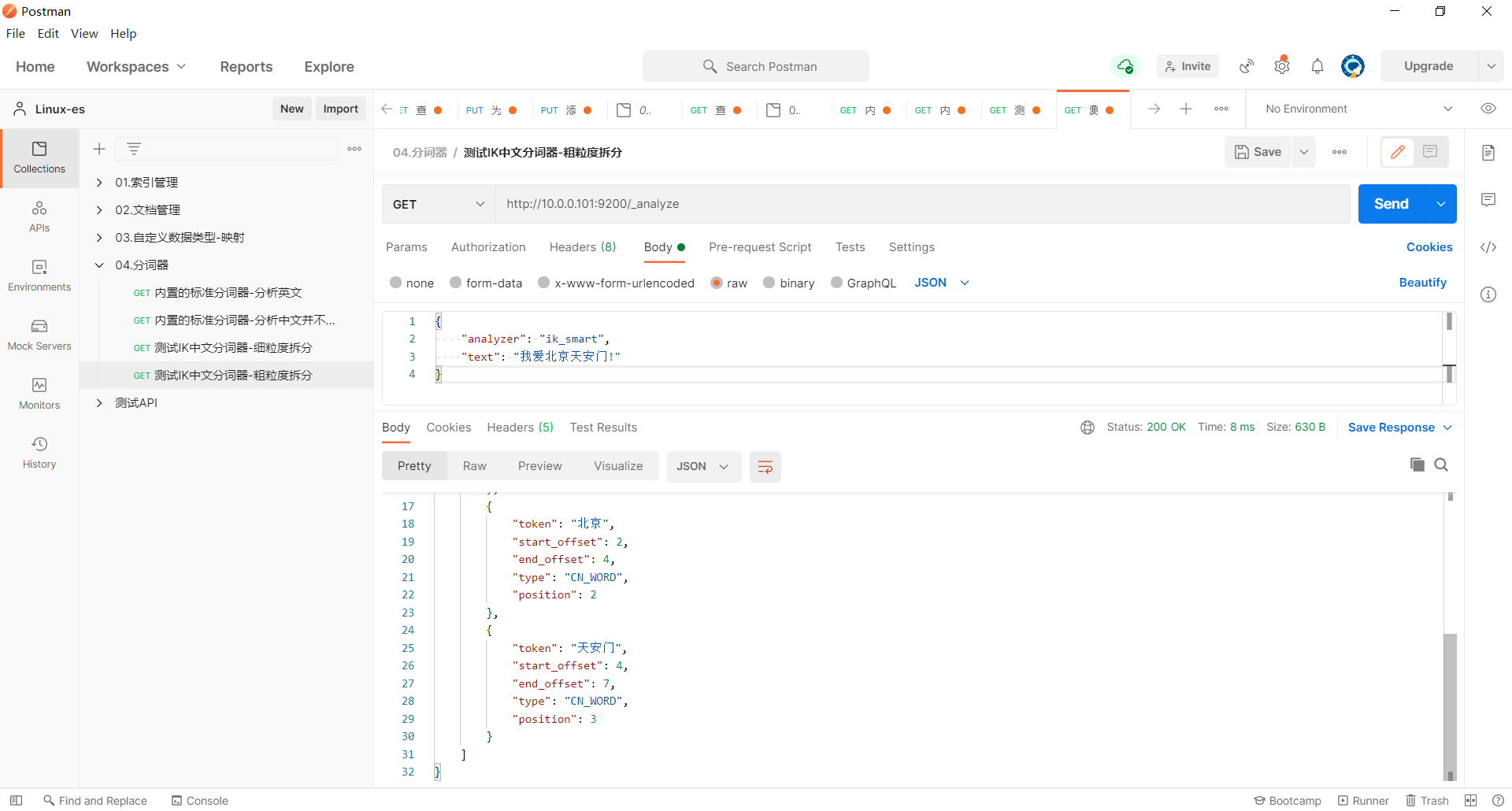Open the request info icon in right sidebar

[x=1488, y=294]
